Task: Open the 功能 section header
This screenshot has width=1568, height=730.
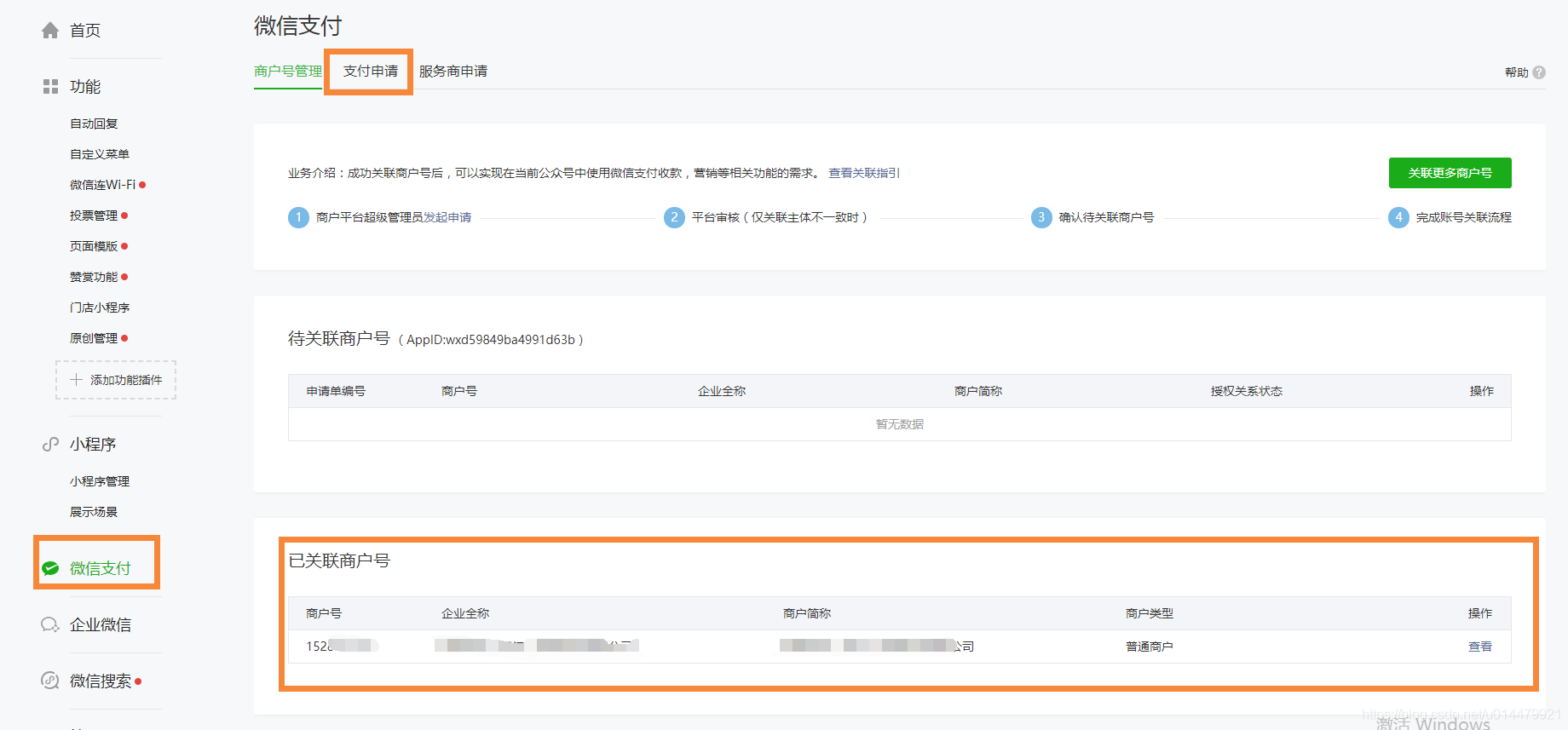Action: point(85,87)
